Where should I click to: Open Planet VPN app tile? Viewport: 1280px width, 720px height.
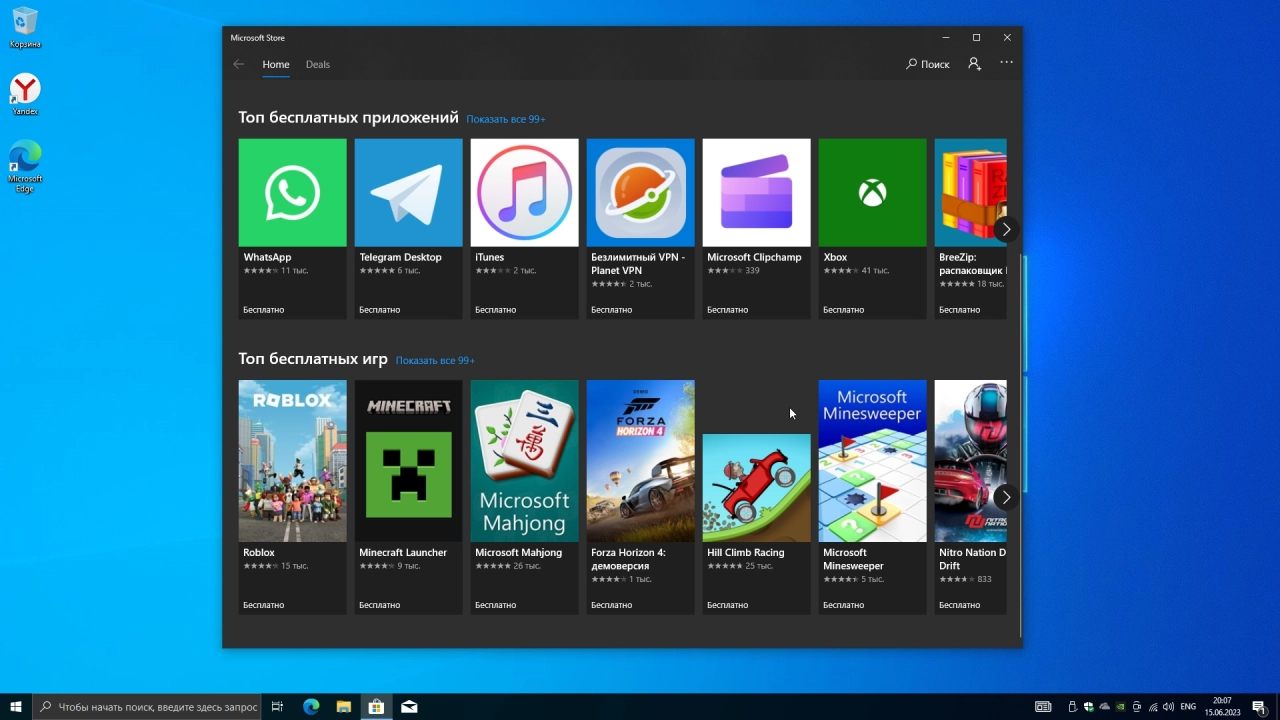coord(640,229)
